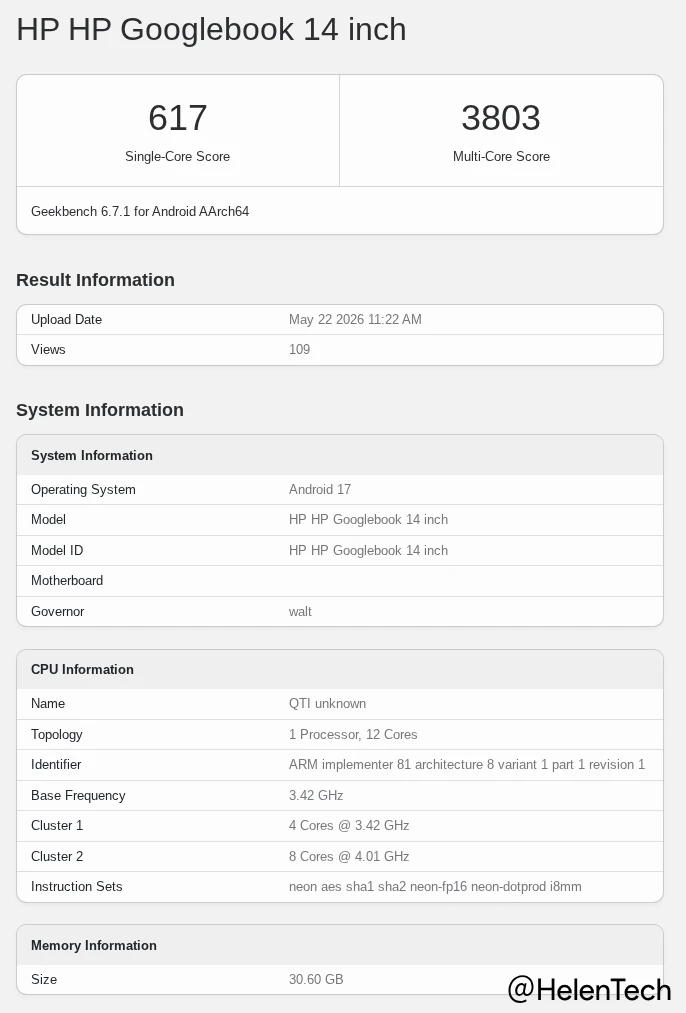Click the System Information table header
686x1013 pixels.
(92, 455)
